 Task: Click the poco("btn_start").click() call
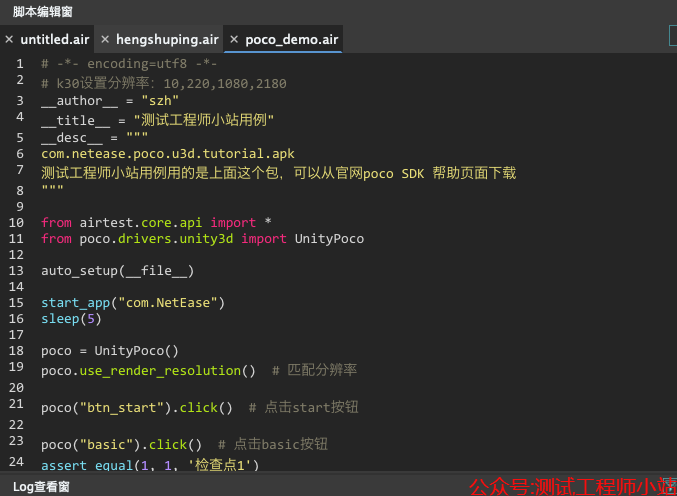pos(136,408)
